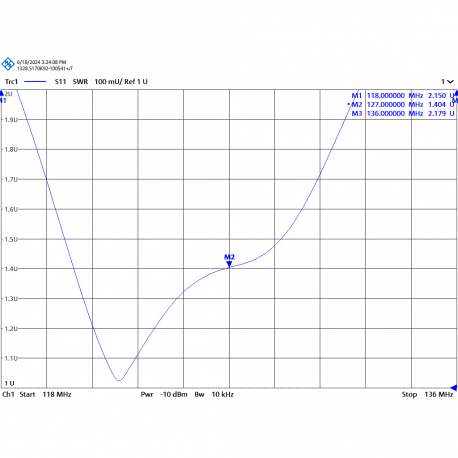The height and width of the screenshot is (458, 458).
Task: Select the M3 136.000000 MHz marker readout row
Action: click(x=403, y=114)
